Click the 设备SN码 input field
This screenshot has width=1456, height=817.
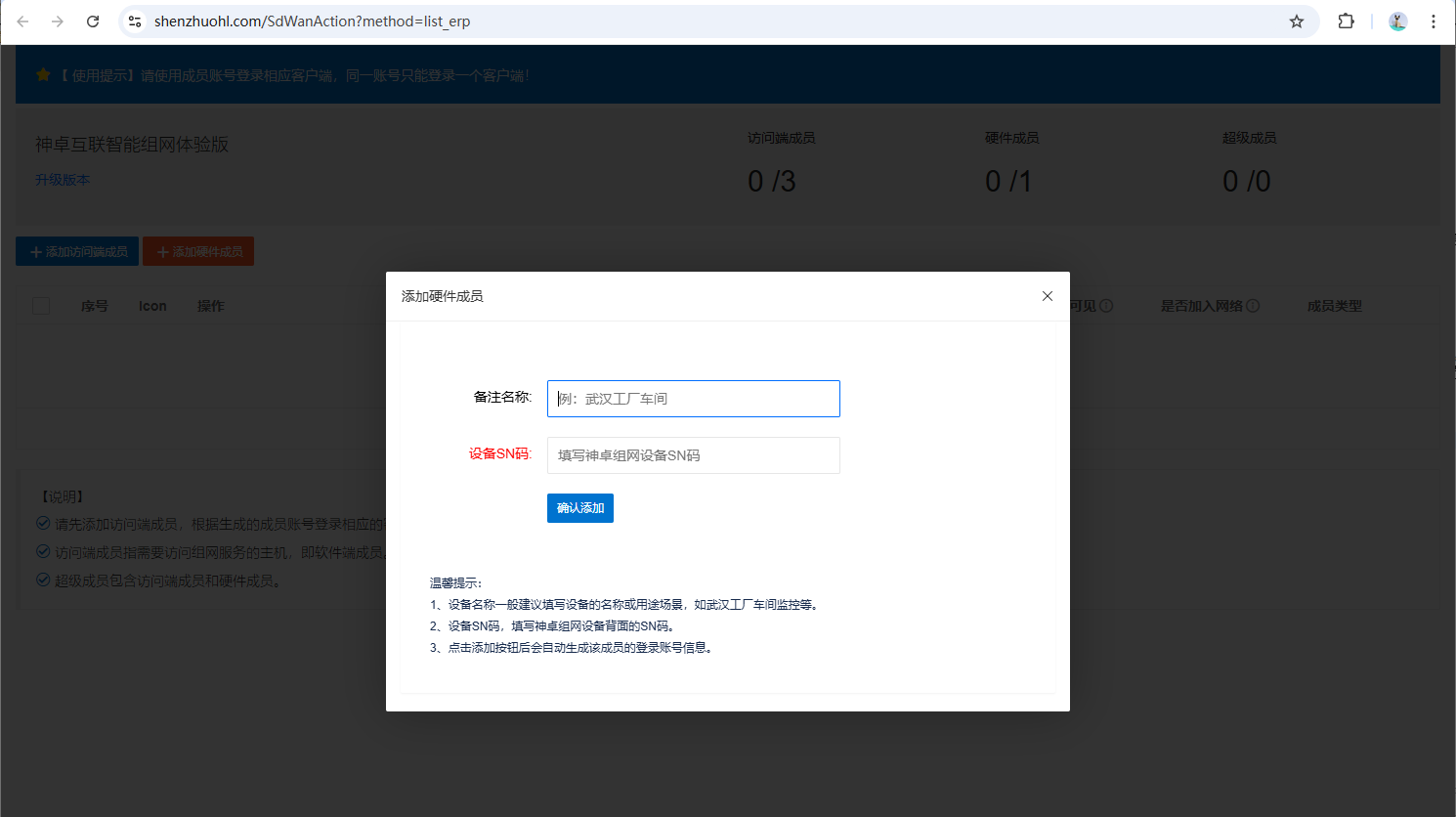tap(693, 455)
